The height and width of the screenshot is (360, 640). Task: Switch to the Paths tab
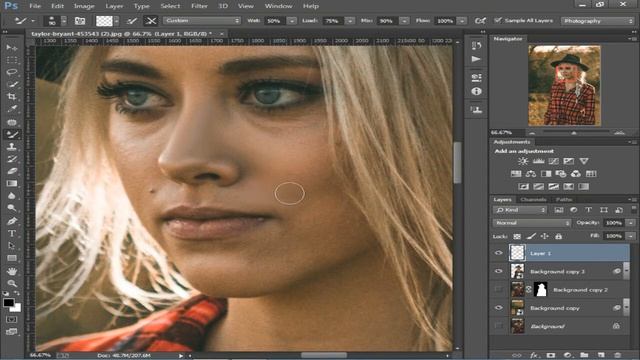[564, 200]
